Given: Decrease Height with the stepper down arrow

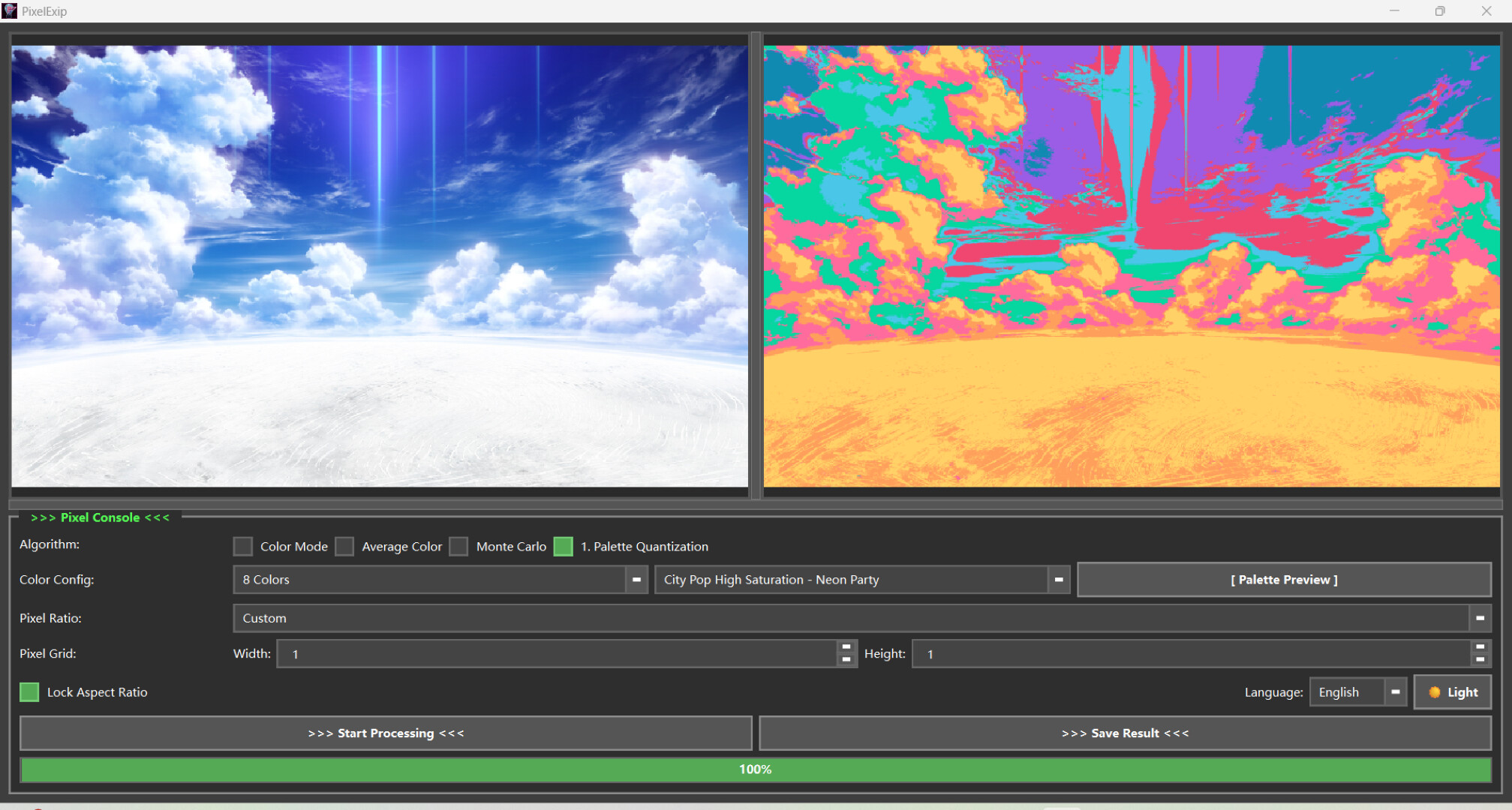Looking at the screenshot, I should tap(1480, 658).
